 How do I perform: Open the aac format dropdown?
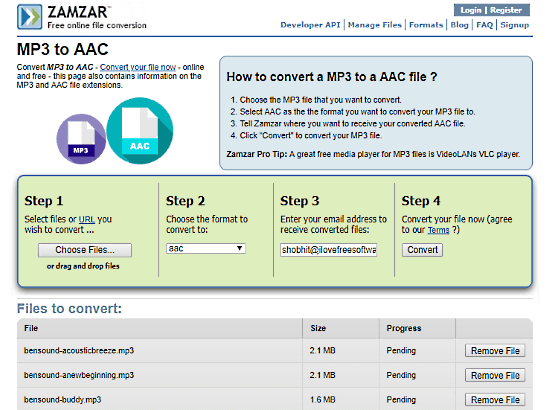[206, 249]
